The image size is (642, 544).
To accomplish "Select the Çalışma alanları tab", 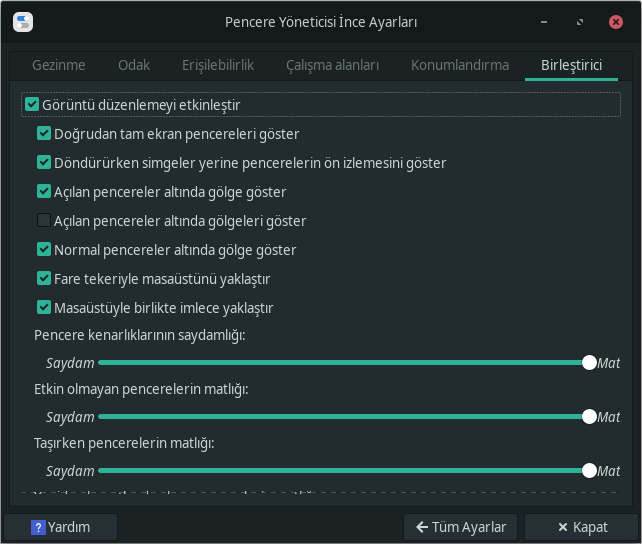I will pos(333,65).
